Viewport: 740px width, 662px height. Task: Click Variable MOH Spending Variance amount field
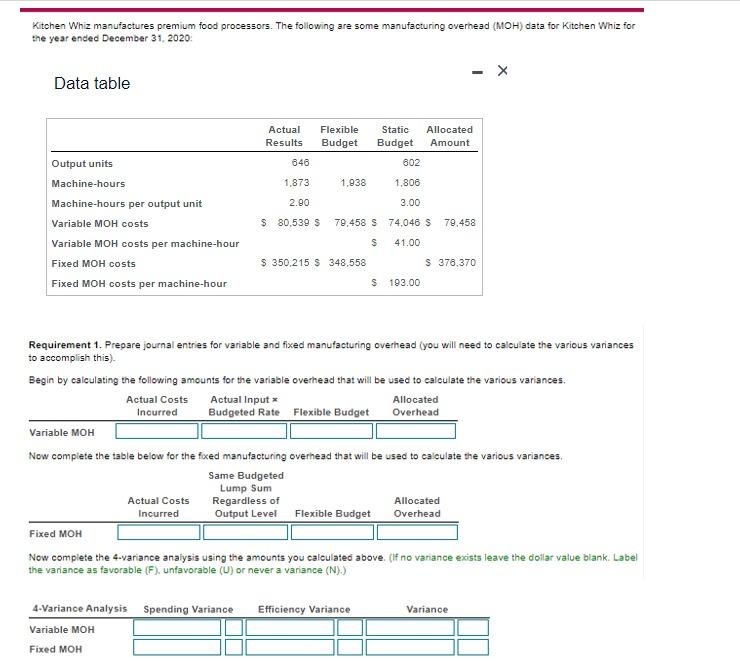(x=177, y=628)
